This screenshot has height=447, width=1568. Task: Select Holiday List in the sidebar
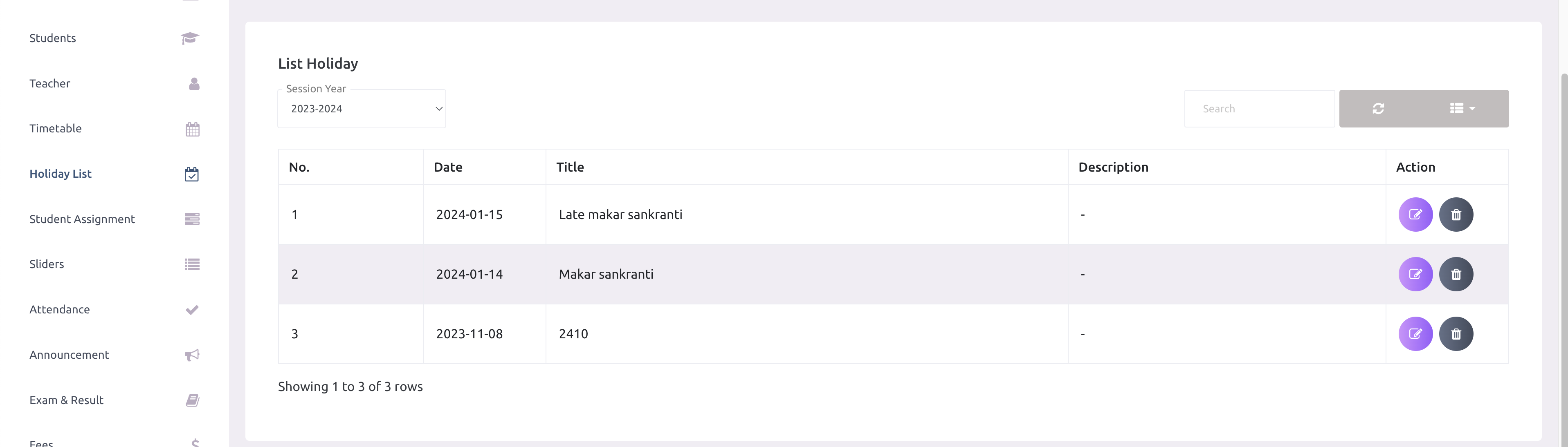point(60,173)
